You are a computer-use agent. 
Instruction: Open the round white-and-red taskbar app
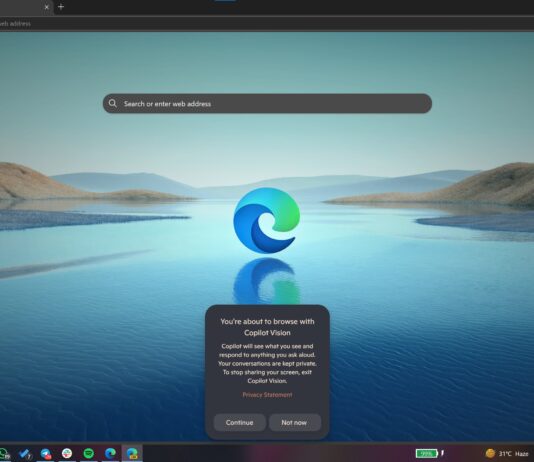[x=67, y=453]
